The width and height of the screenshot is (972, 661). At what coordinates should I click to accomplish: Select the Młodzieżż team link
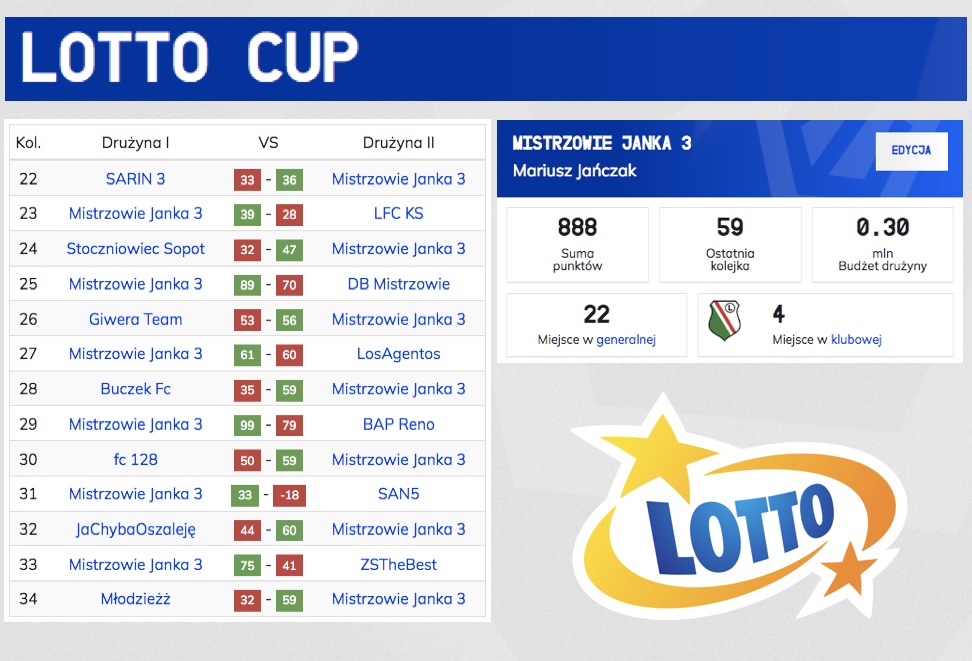tap(135, 599)
